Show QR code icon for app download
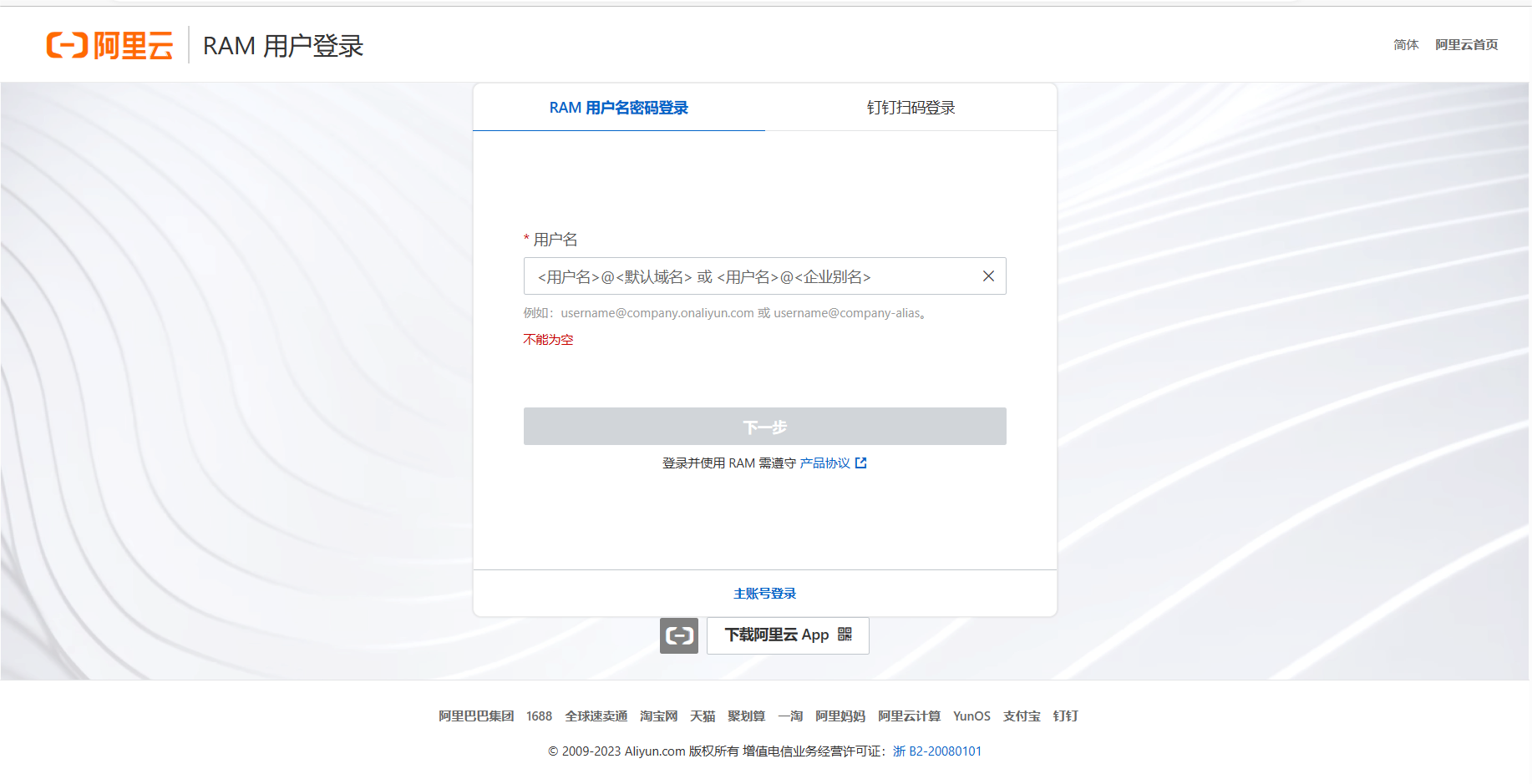This screenshot has height=784, width=1532. pyautogui.click(x=845, y=635)
